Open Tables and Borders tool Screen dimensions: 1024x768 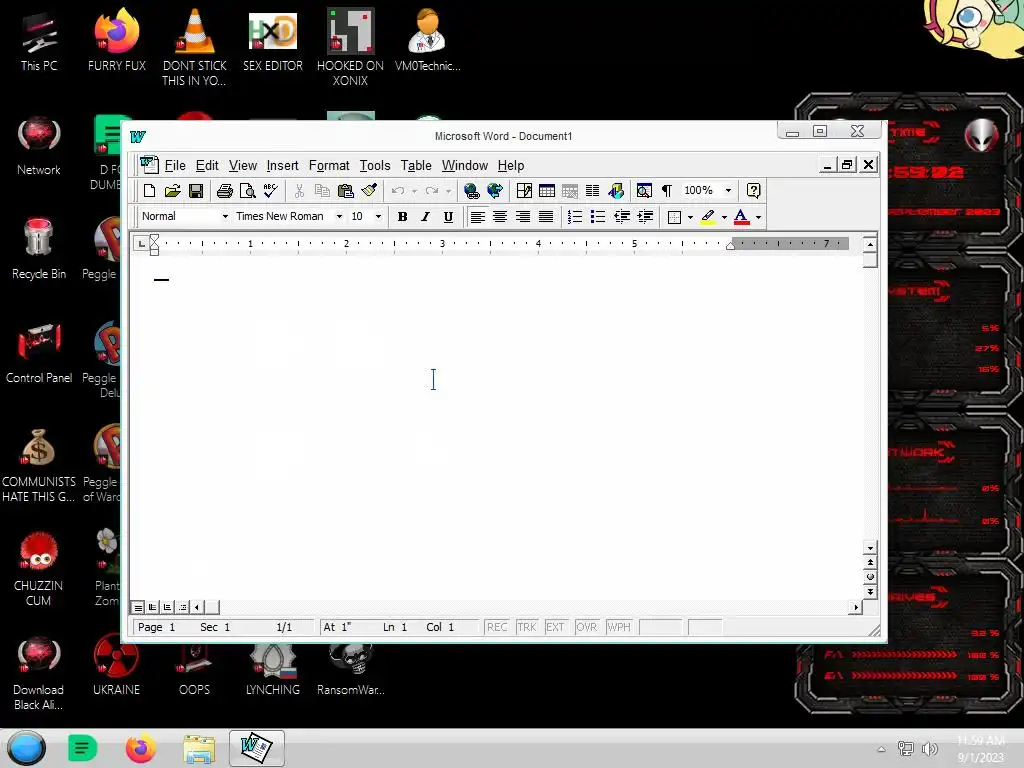point(524,191)
